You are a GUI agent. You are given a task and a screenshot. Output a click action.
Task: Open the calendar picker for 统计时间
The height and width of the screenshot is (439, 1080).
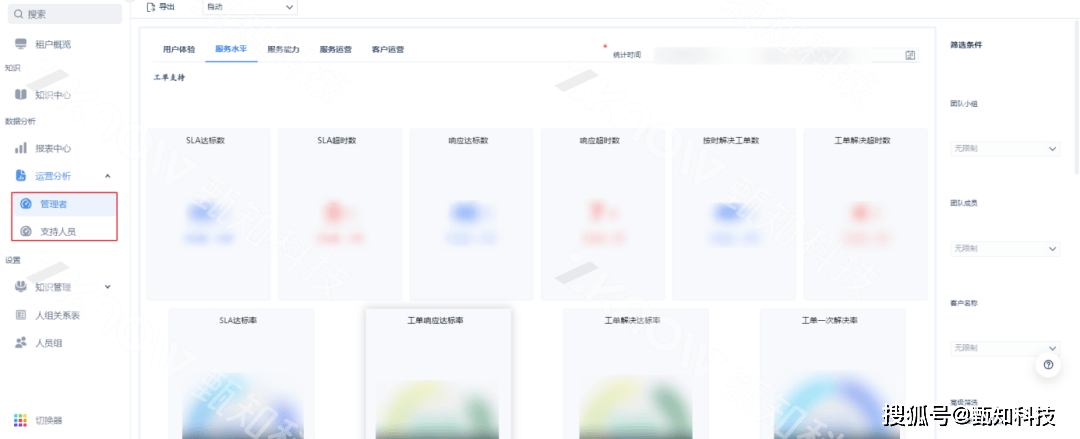[910, 55]
